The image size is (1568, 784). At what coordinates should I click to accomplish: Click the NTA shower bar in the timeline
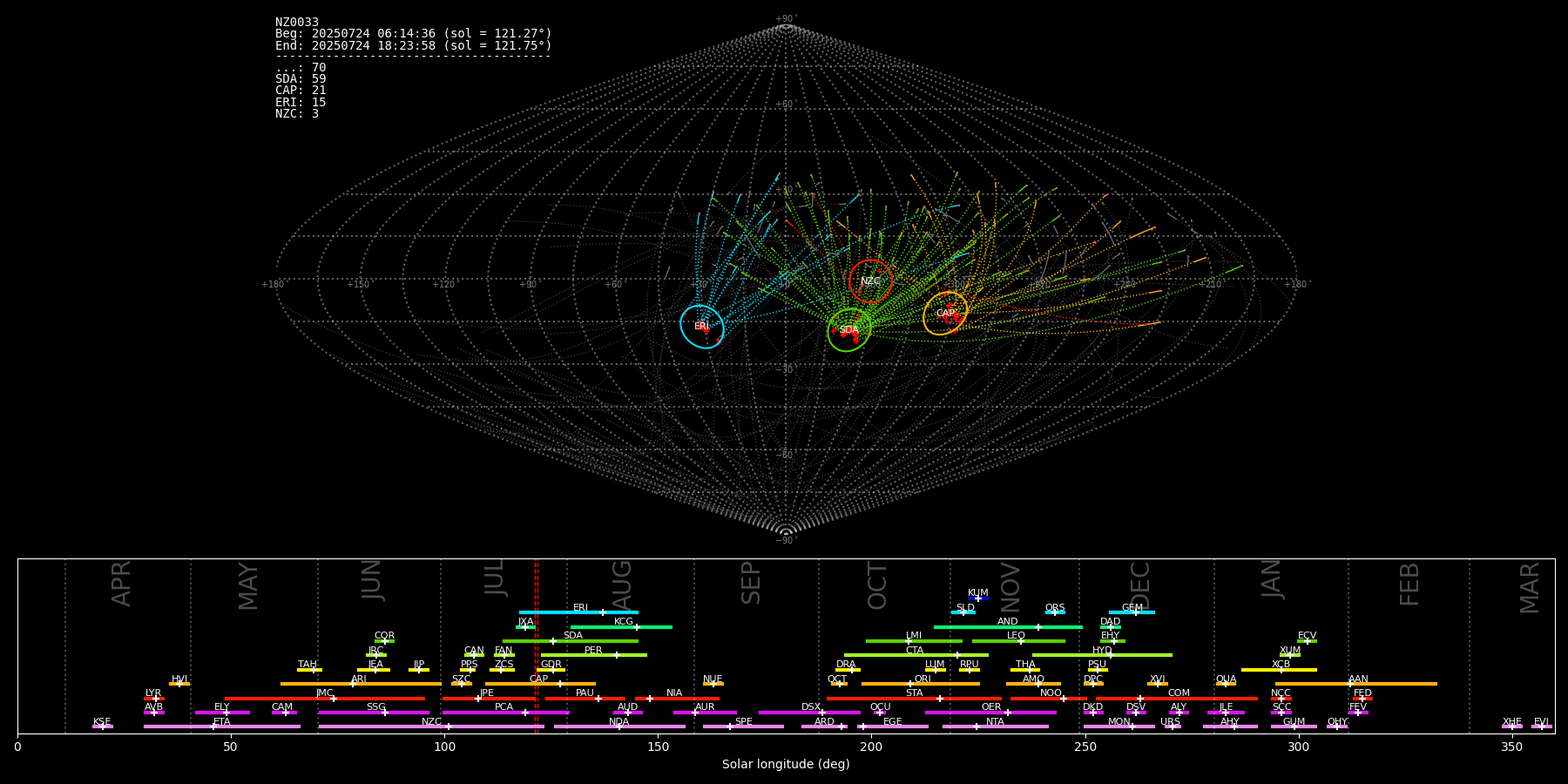995,727
